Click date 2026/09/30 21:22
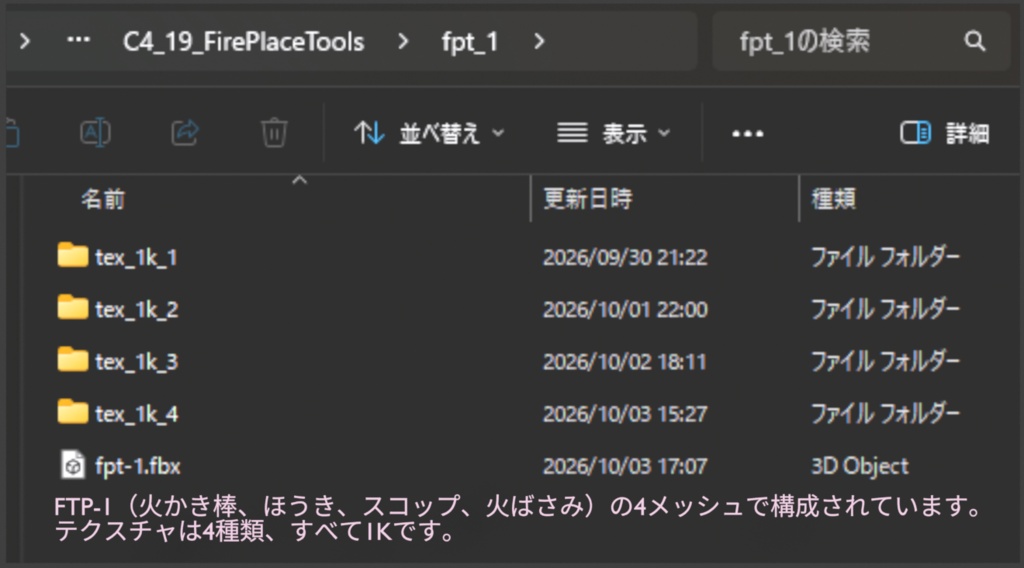The height and width of the screenshot is (568, 1024). 625,257
